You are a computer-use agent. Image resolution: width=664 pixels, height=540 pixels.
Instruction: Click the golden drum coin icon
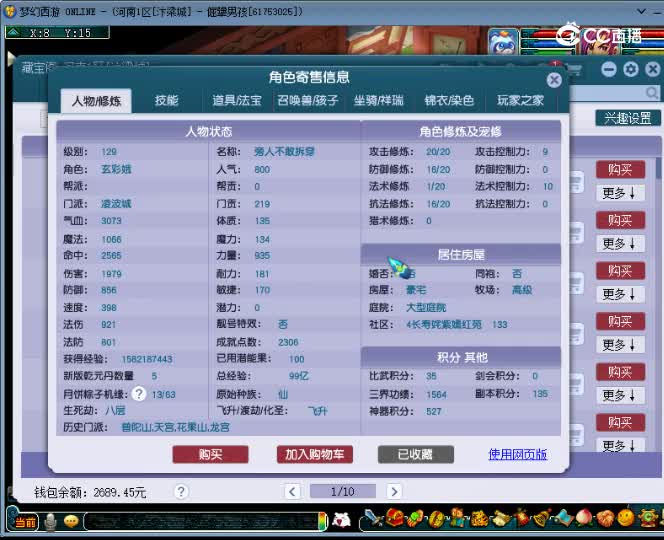tap(437, 518)
